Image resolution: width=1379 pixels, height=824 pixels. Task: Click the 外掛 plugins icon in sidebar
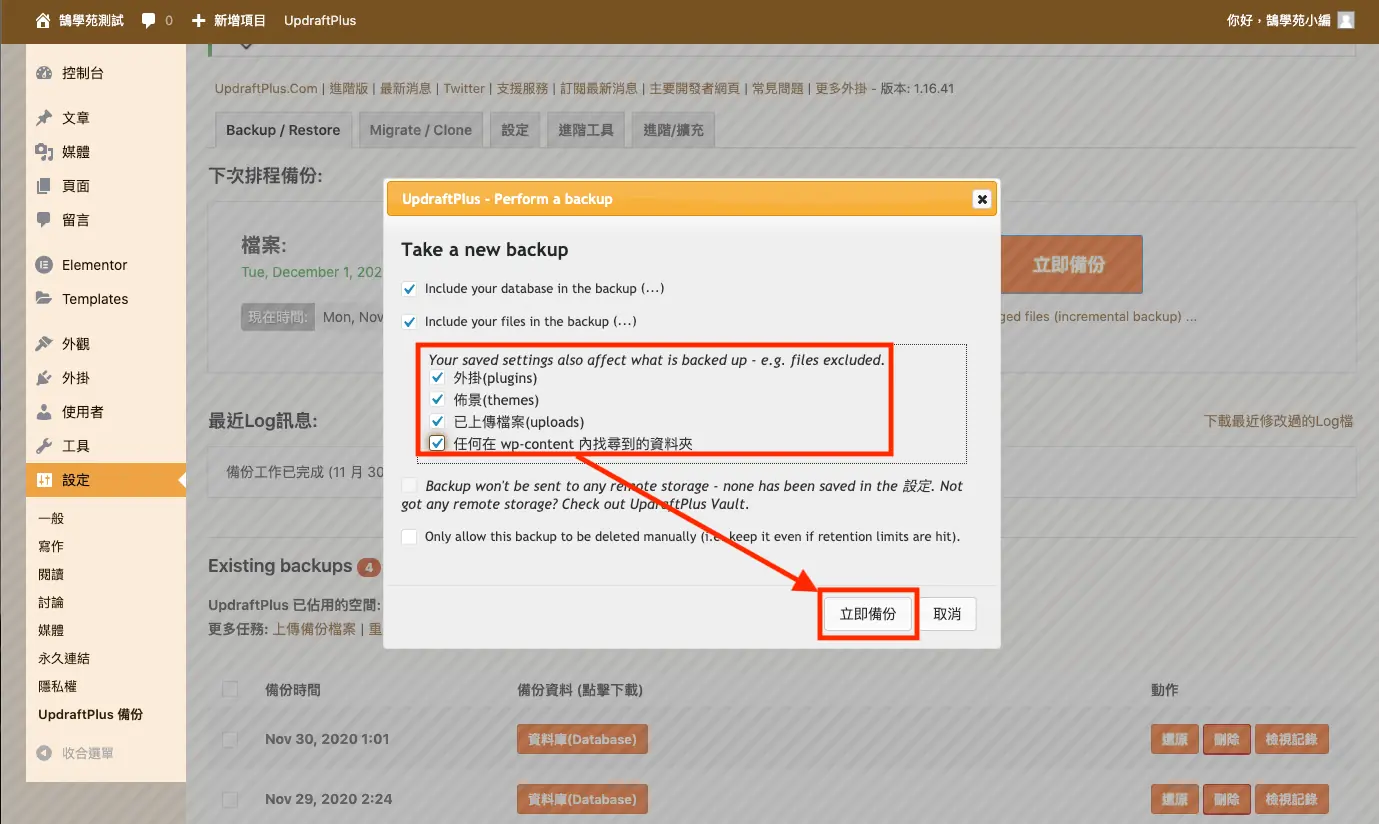pos(44,378)
